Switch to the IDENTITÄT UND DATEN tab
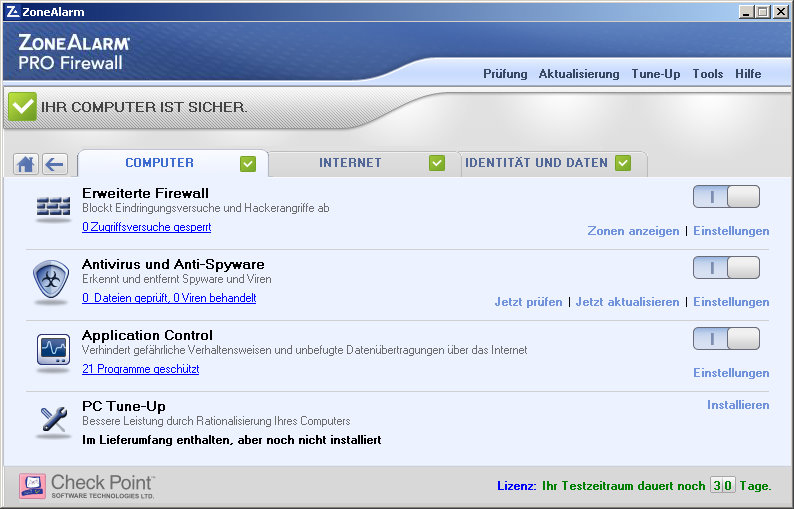The height and width of the screenshot is (509, 794). click(554, 163)
